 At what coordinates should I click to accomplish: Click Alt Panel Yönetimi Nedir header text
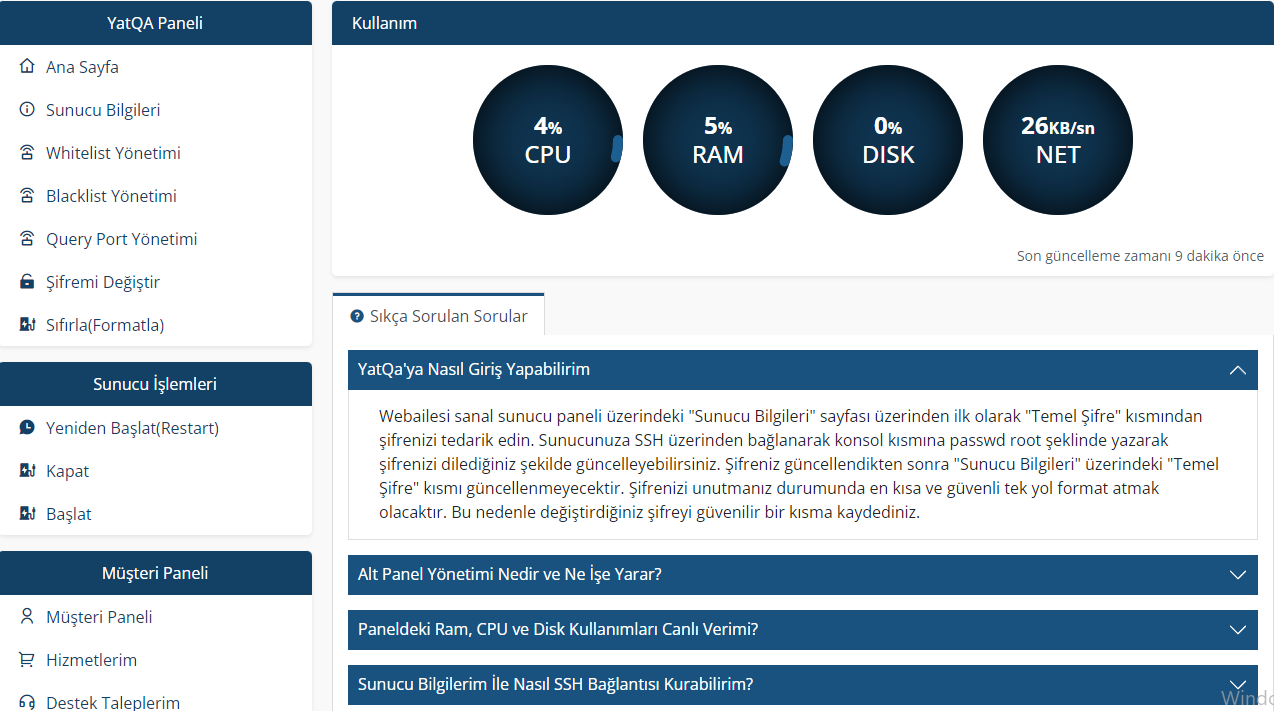[510, 575]
